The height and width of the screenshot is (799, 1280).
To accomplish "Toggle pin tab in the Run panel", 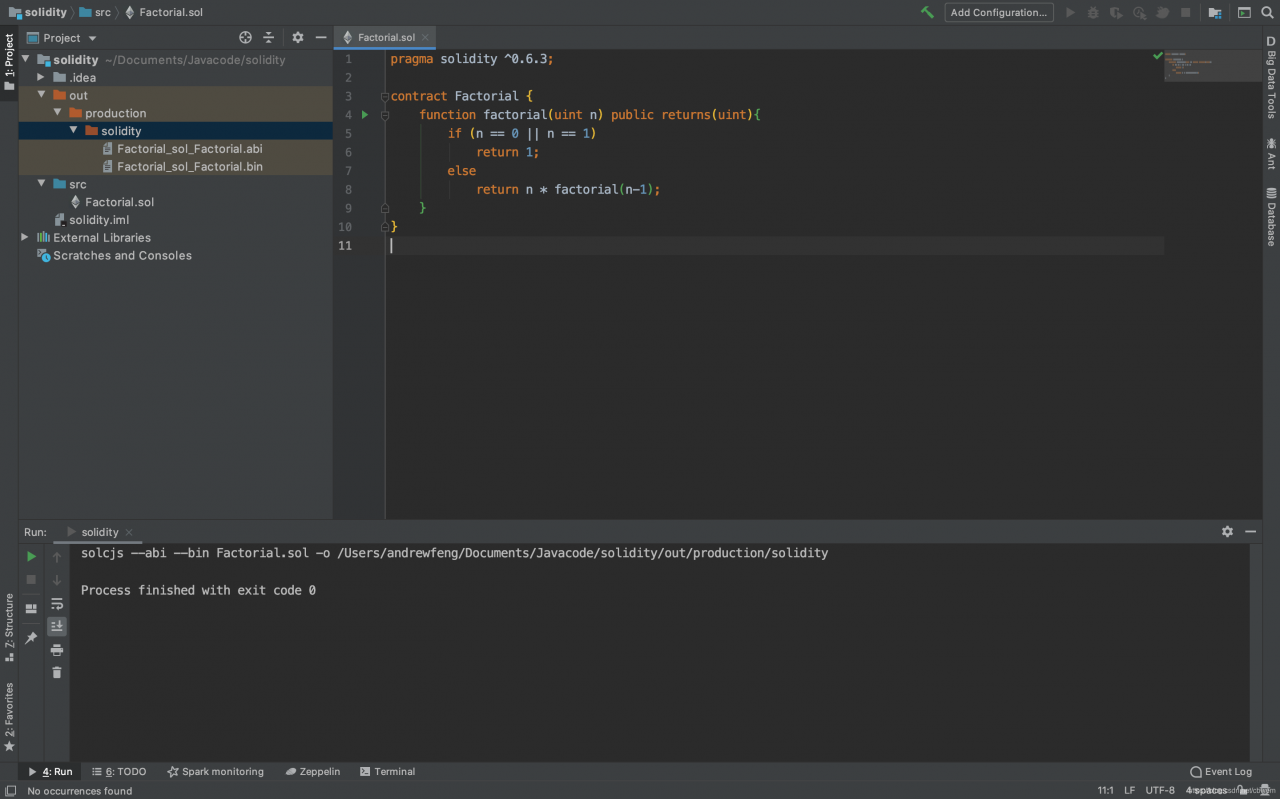I will coord(31,638).
